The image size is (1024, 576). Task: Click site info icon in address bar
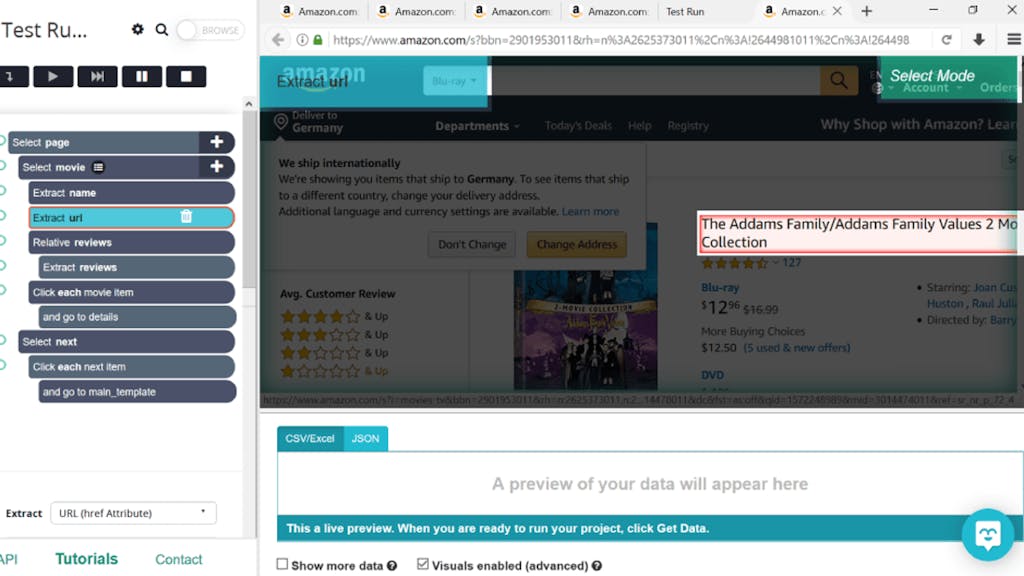(x=302, y=40)
